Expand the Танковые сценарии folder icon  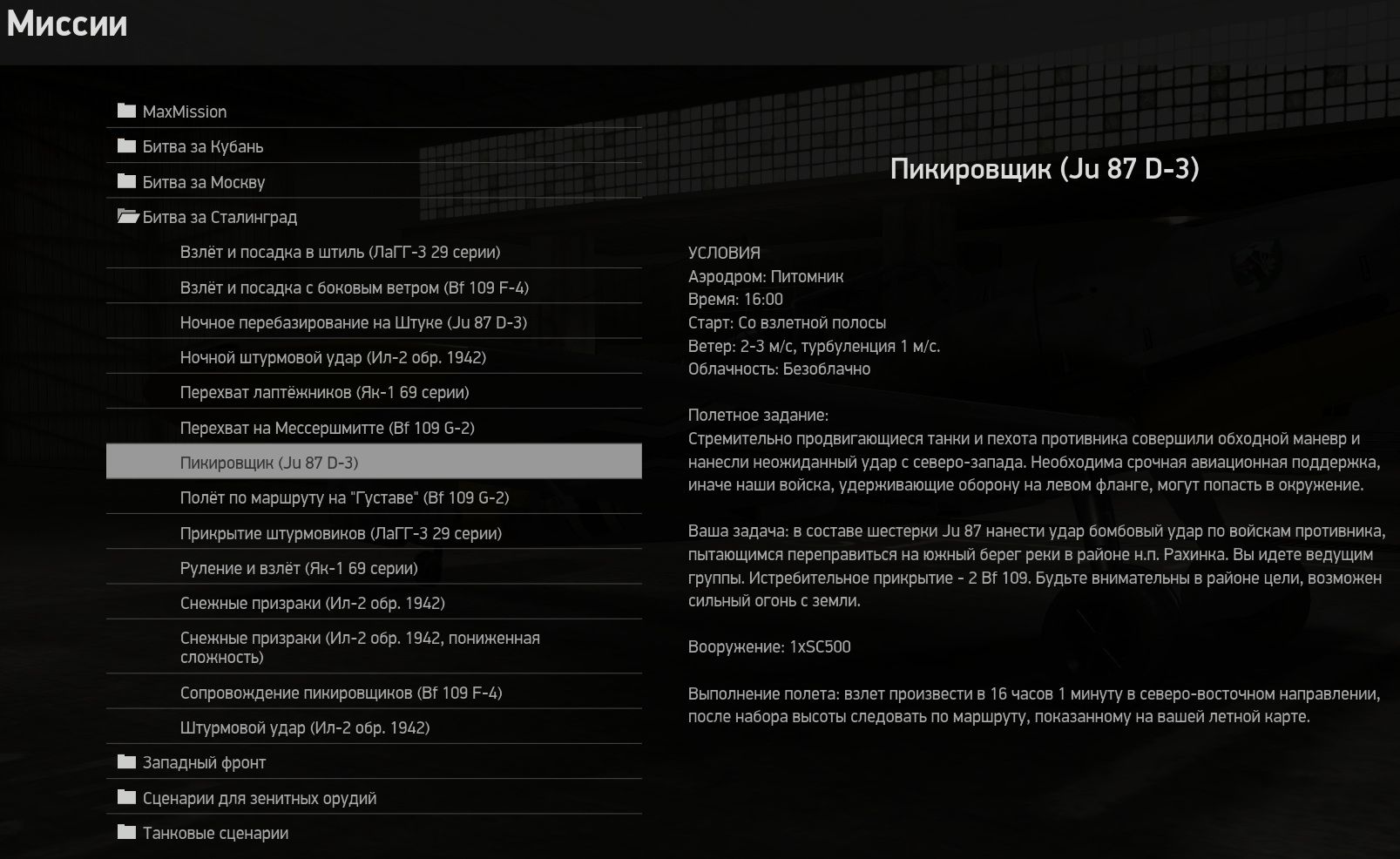click(x=127, y=832)
